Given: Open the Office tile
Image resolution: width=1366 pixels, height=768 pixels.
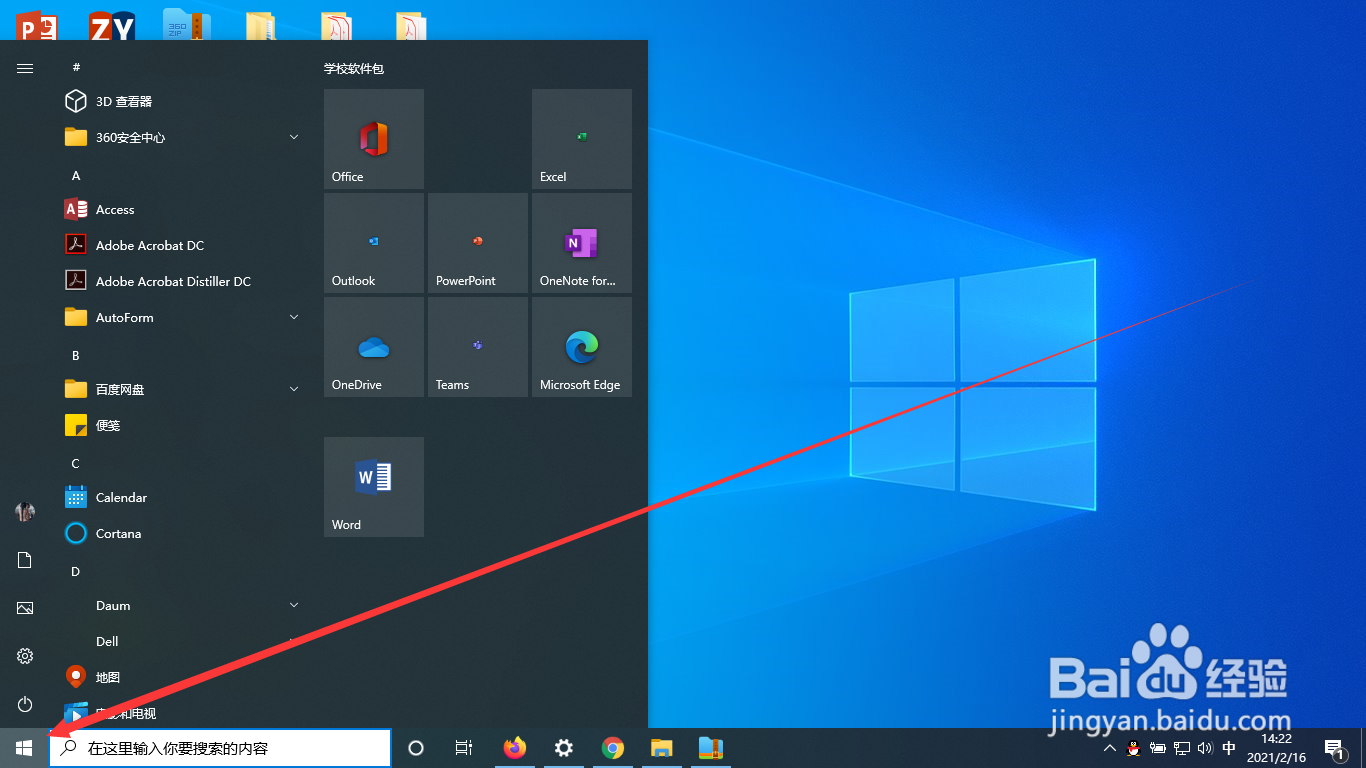Looking at the screenshot, I should [374, 139].
